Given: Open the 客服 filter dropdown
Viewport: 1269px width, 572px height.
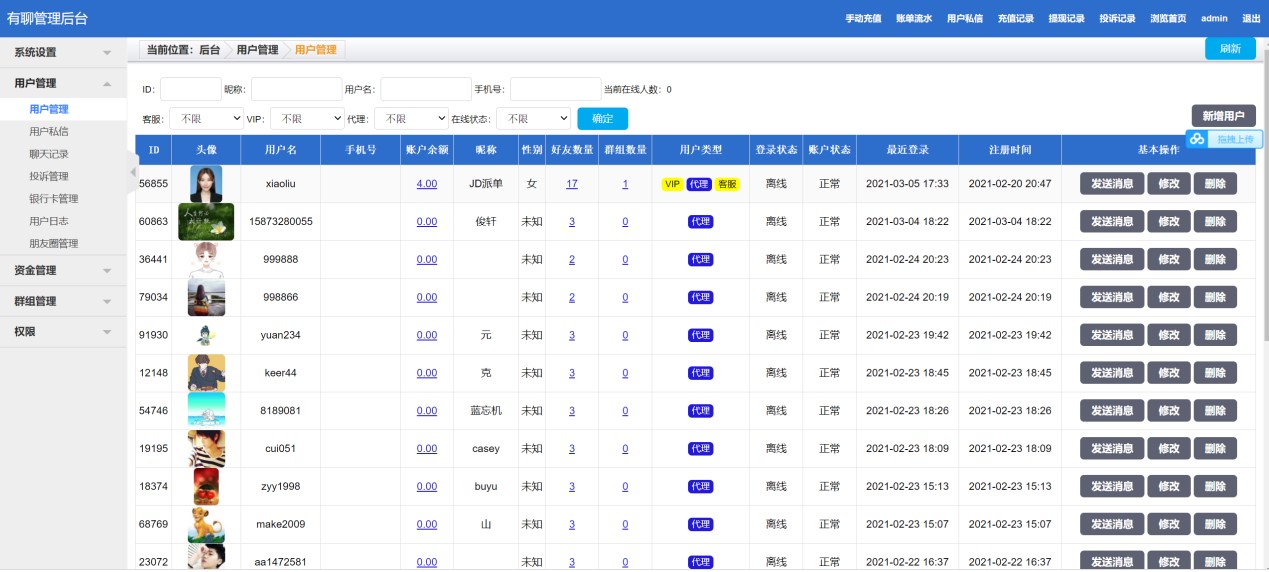Looking at the screenshot, I should click(205, 119).
